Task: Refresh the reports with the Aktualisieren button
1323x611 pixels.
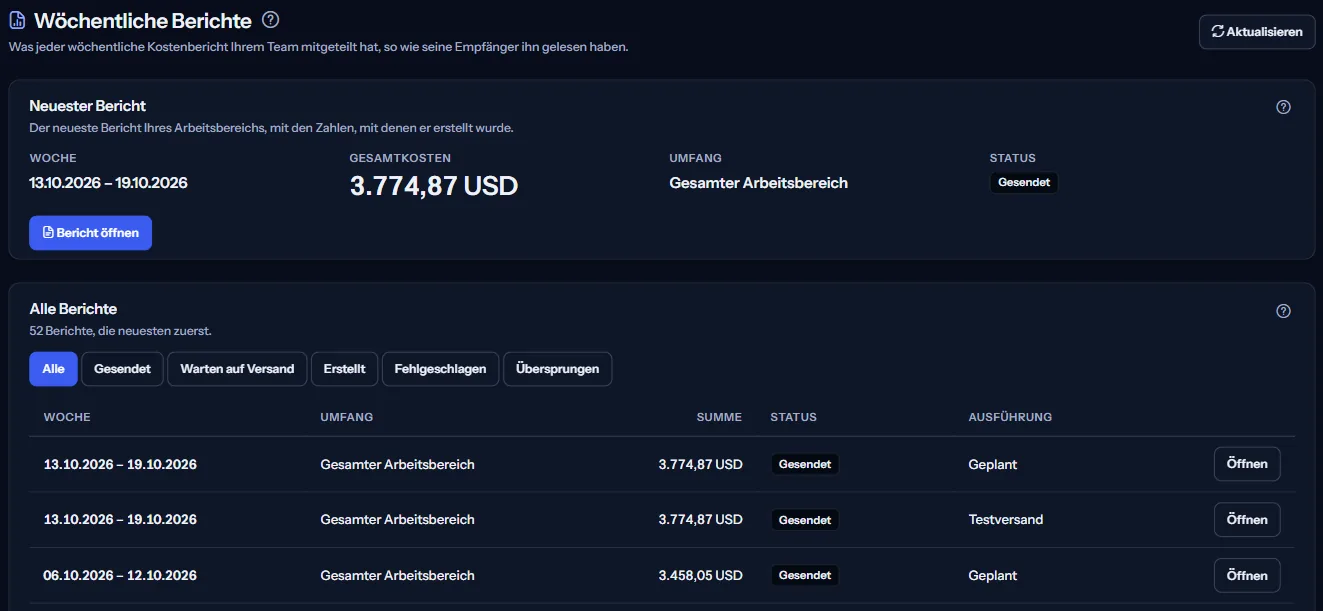Action: pos(1257,32)
